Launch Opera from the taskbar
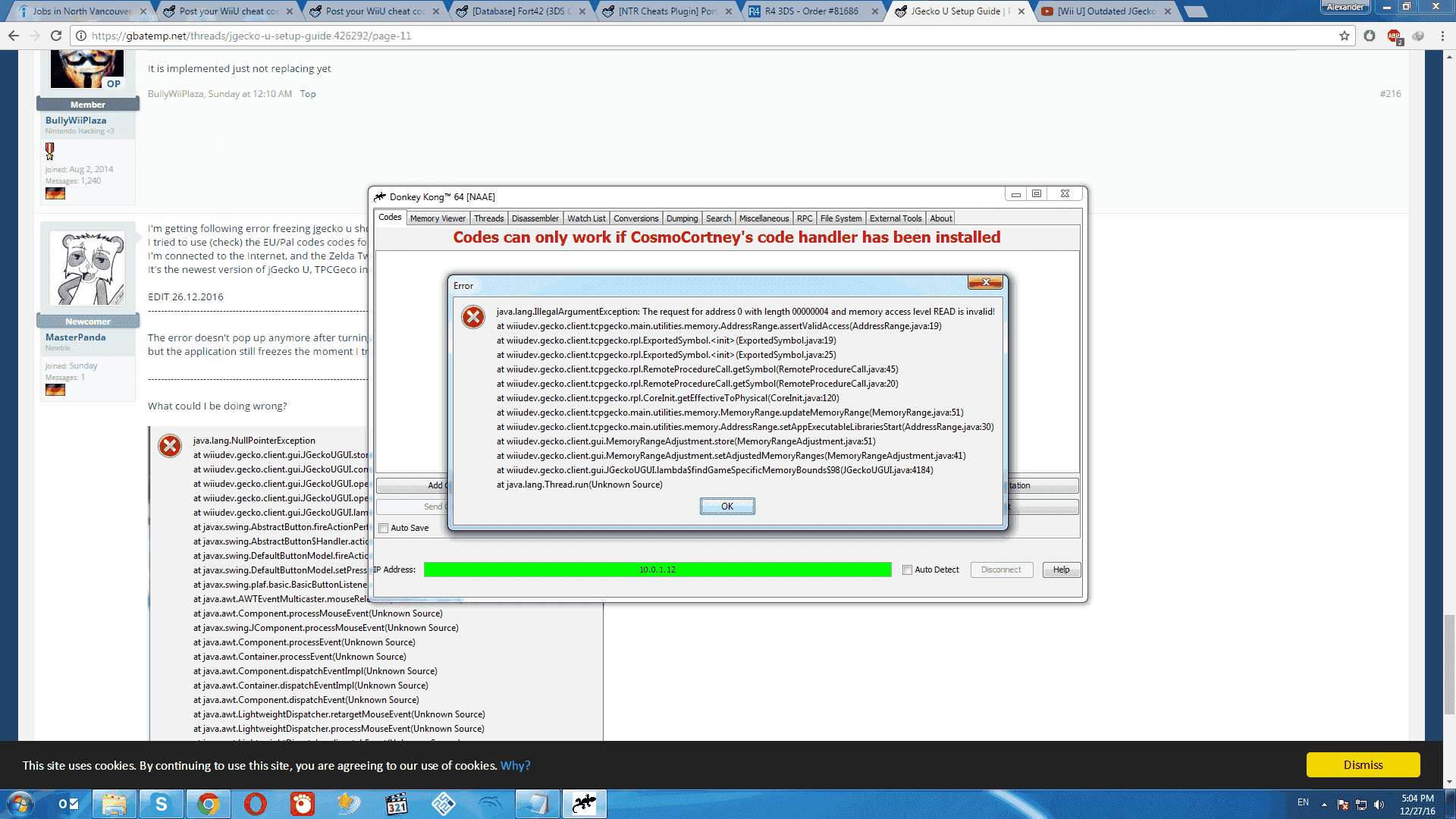The width and height of the screenshot is (1456, 819). point(255,804)
